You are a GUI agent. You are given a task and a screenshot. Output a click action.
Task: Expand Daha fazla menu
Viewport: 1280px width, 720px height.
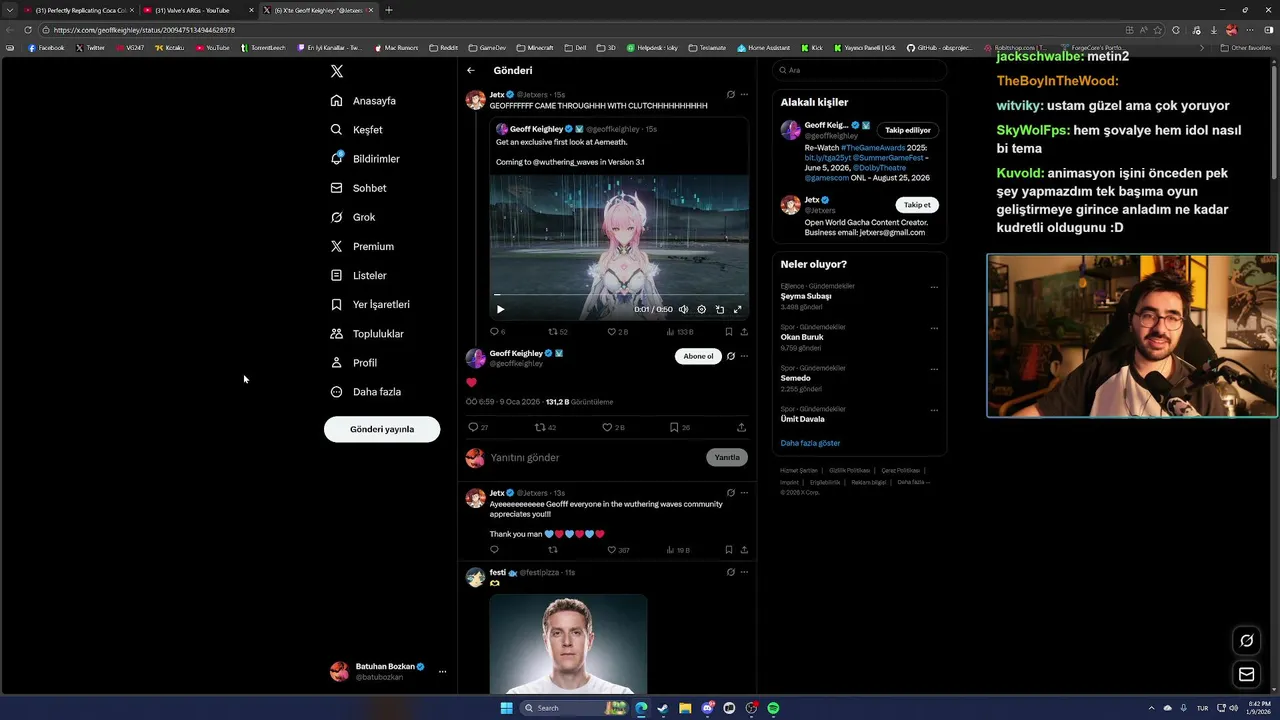(x=365, y=392)
